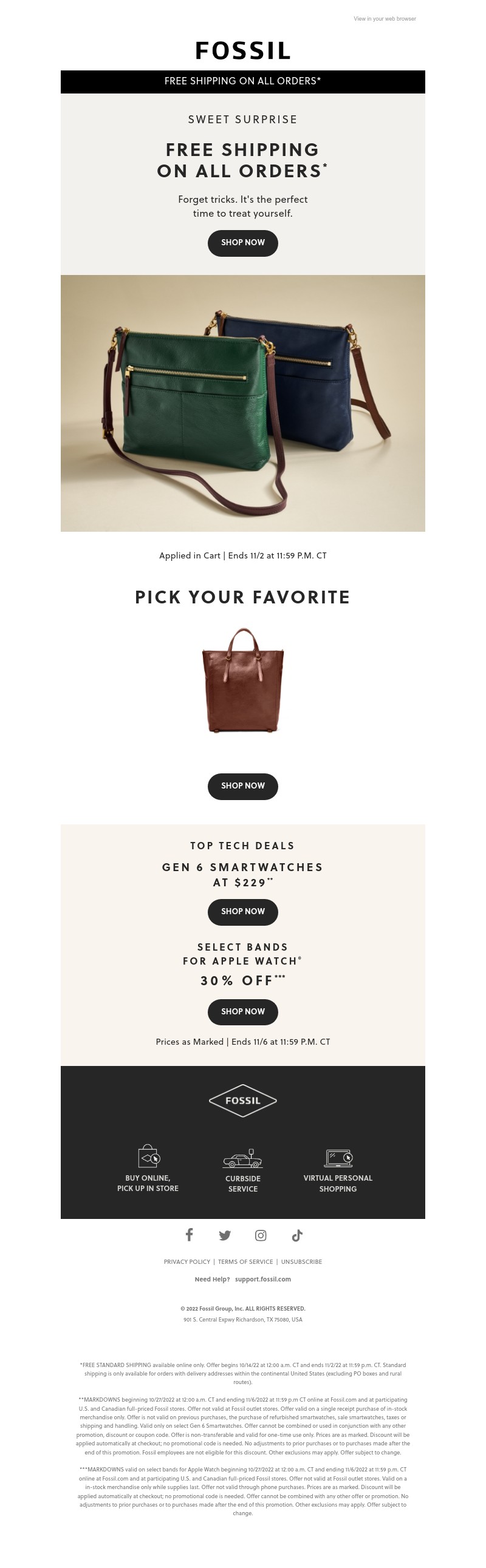Click the Facebook icon in footer

tap(190, 1235)
